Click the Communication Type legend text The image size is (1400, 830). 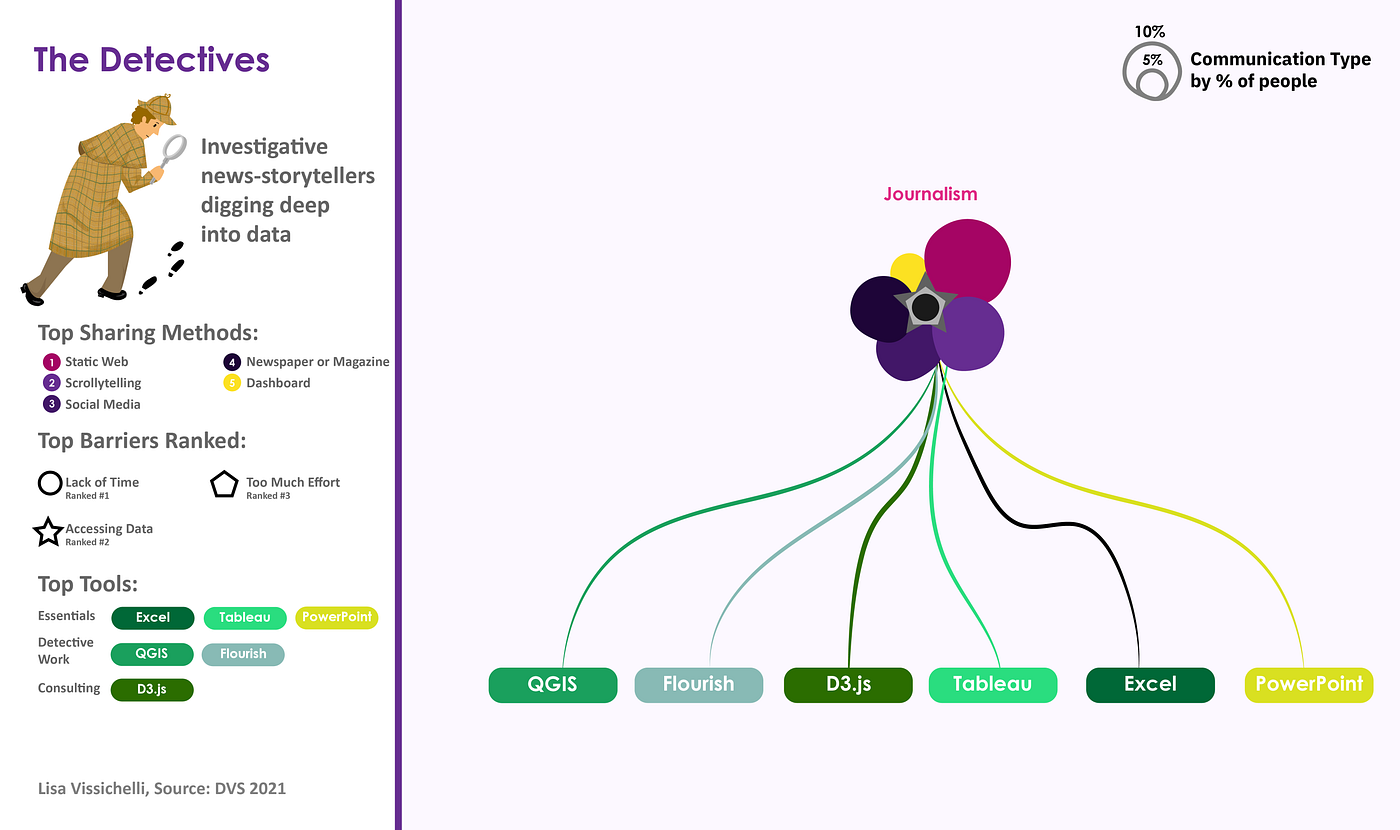1280,70
